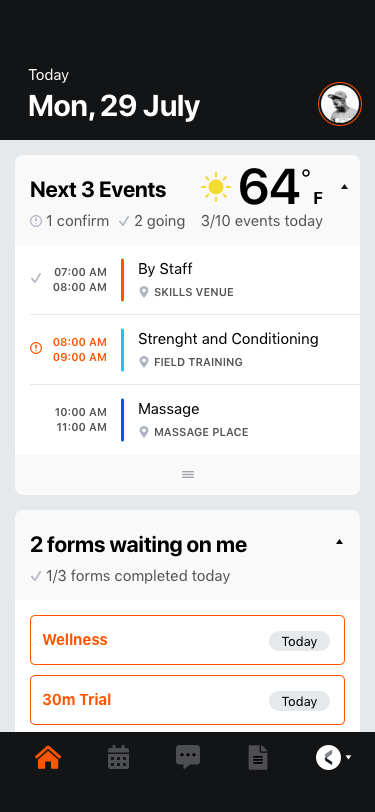Click the events list grab handle
The width and height of the screenshot is (375, 812).
point(188,474)
